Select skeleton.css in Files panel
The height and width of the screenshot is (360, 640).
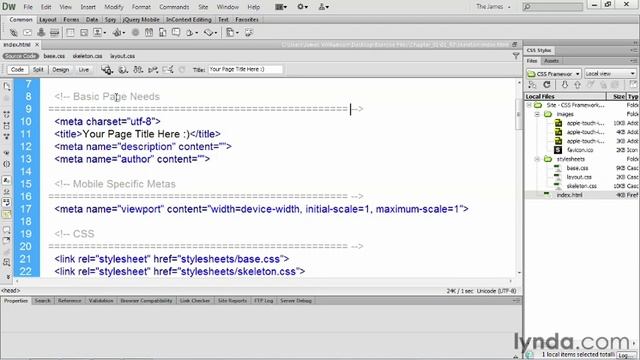pyautogui.click(x=581, y=186)
